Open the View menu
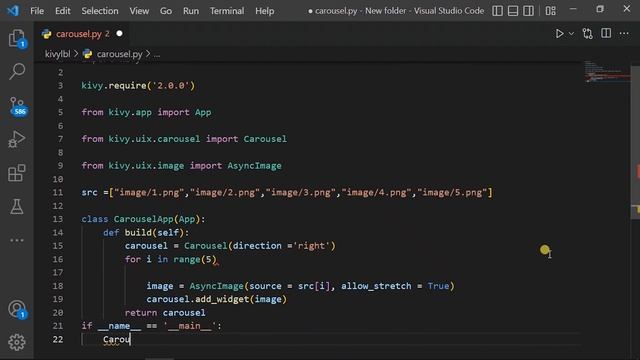The image size is (640, 360). tap(139, 11)
